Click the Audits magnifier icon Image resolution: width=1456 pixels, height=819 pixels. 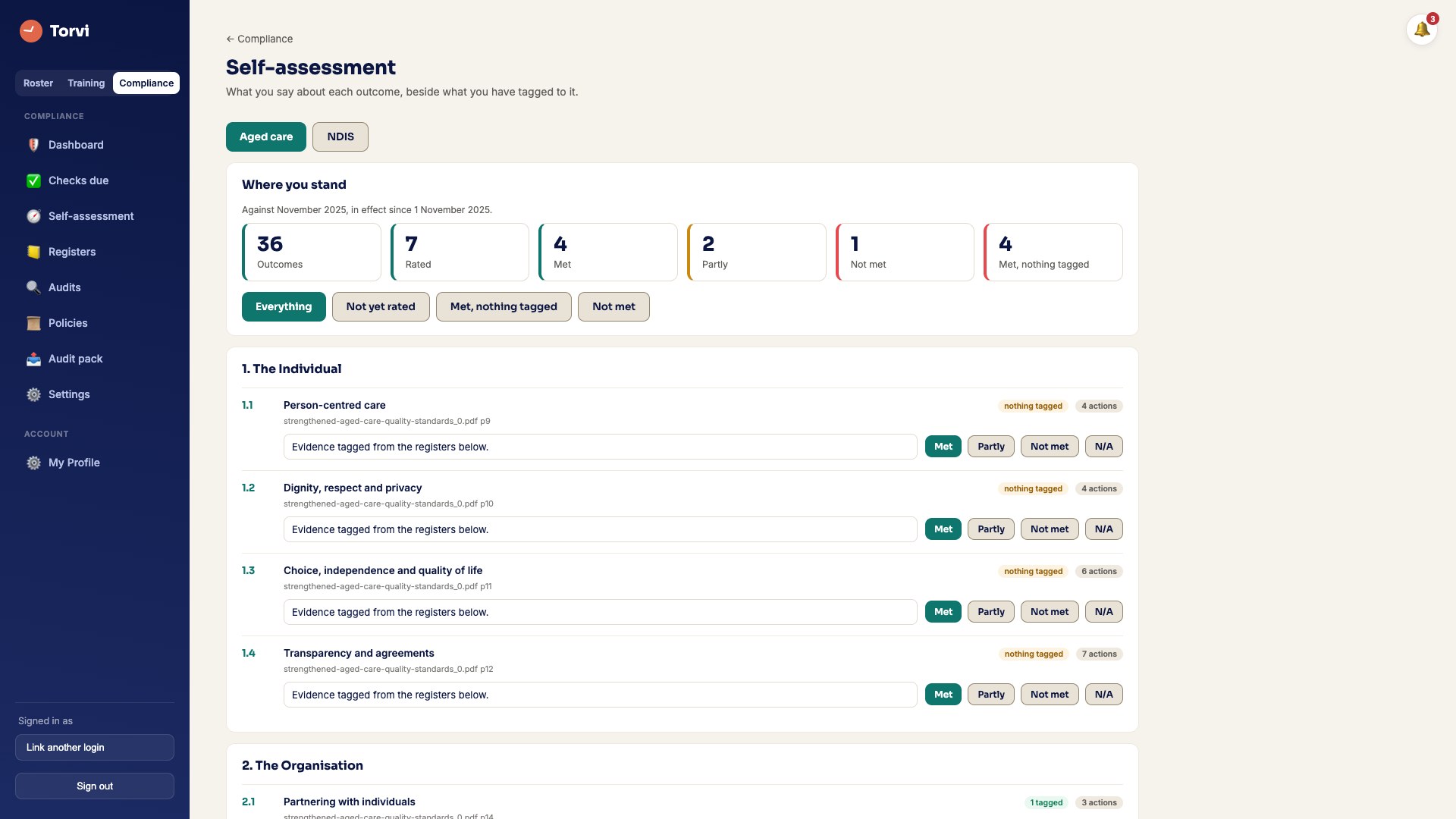pyautogui.click(x=33, y=287)
